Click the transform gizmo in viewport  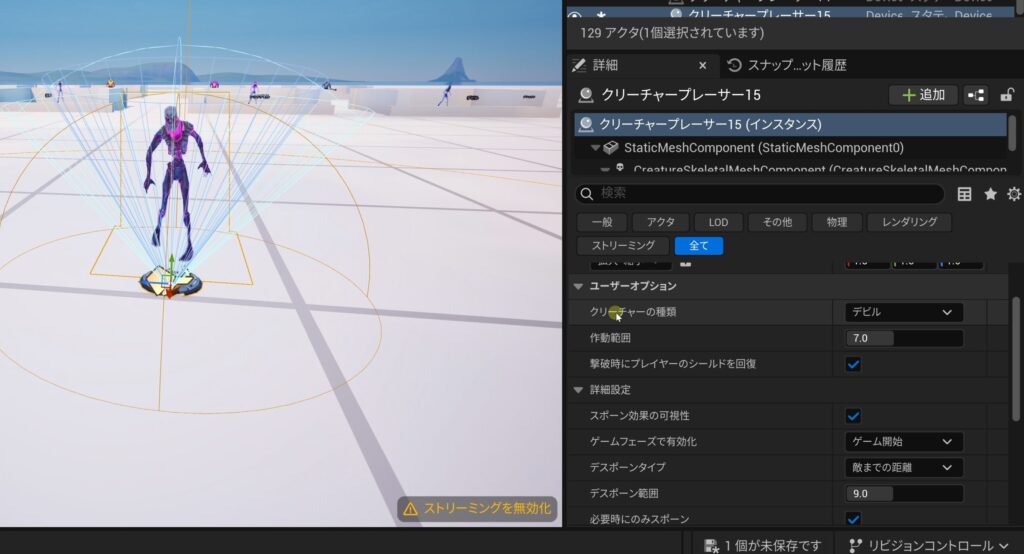pyautogui.click(x=170, y=280)
